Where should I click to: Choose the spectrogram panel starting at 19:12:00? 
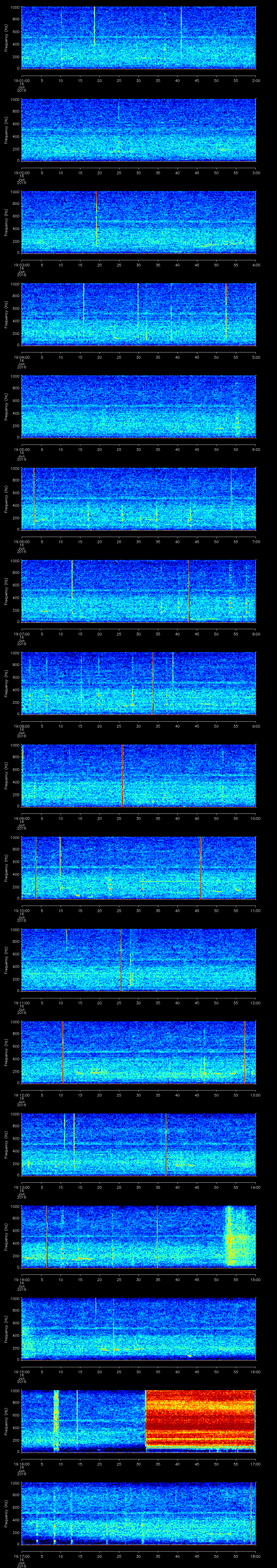138,1052
